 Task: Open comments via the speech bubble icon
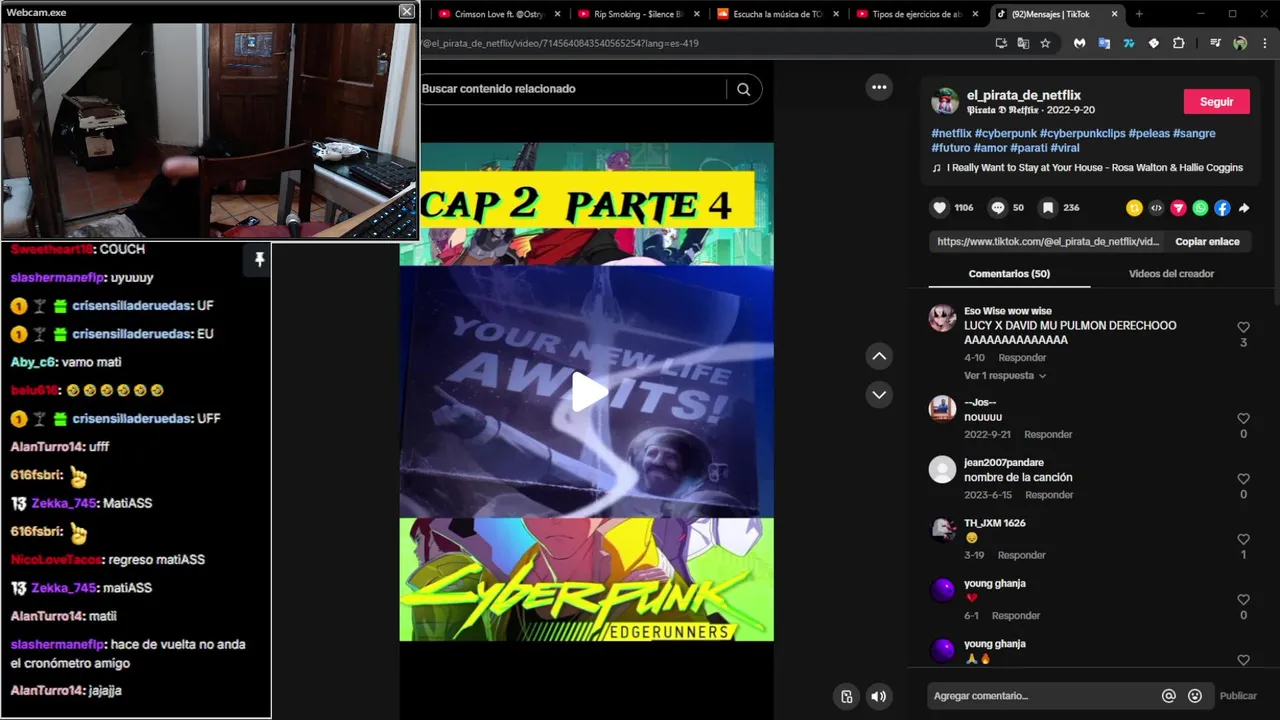998,208
